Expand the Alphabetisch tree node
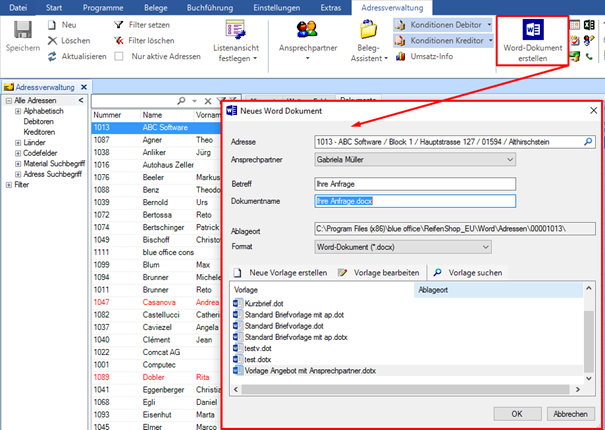Image resolution: width=605 pixels, height=430 pixels. tap(18, 111)
